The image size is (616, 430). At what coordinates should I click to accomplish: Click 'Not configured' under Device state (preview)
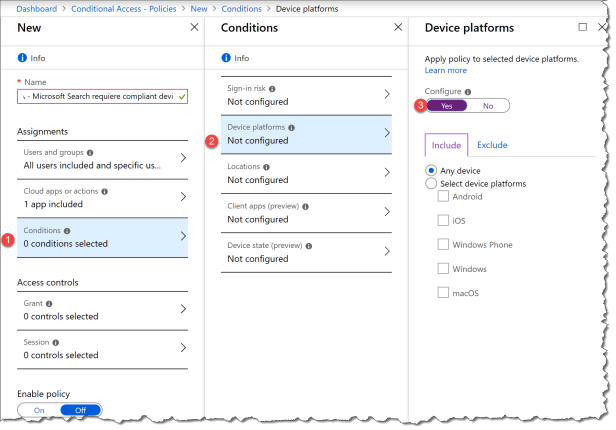pyautogui.click(x=258, y=259)
